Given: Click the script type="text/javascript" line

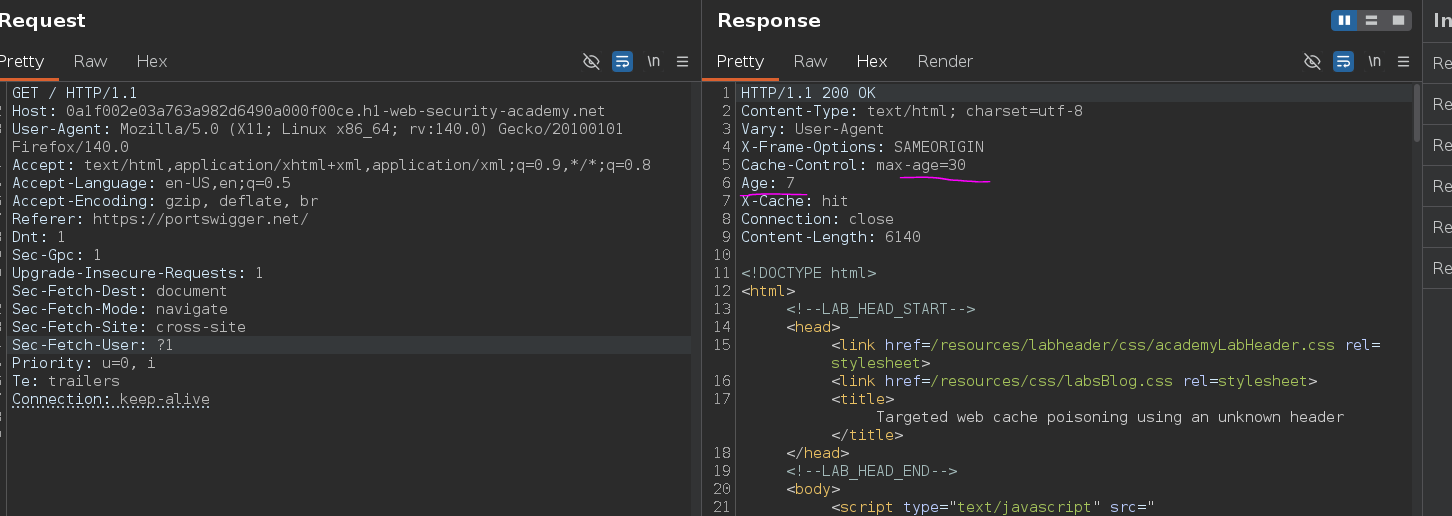Looking at the screenshot, I should click(993, 507).
